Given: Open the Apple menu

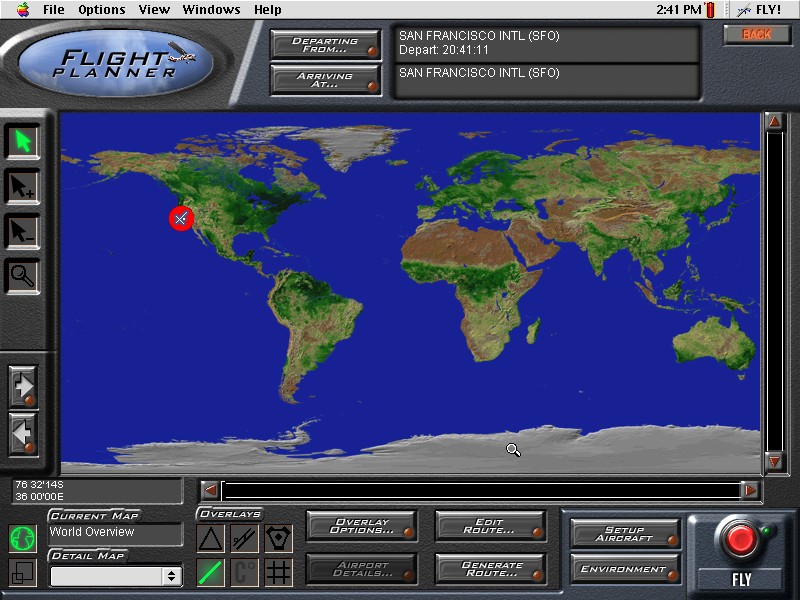Looking at the screenshot, I should (23, 9).
